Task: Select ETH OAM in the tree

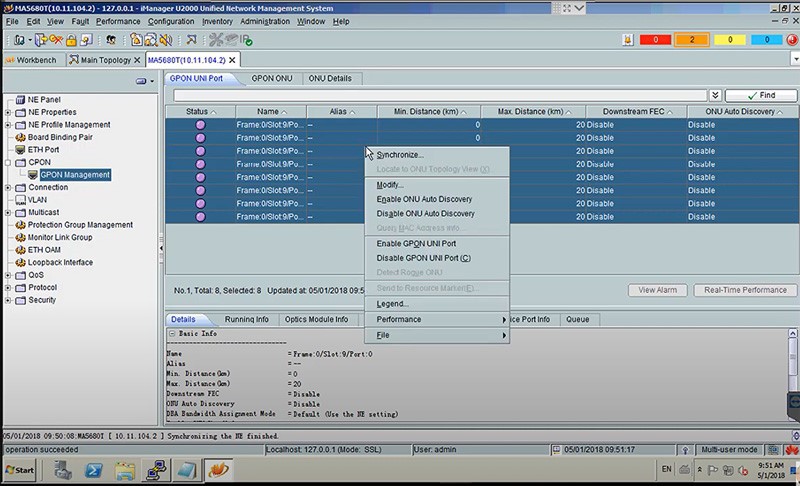Action: [44, 250]
